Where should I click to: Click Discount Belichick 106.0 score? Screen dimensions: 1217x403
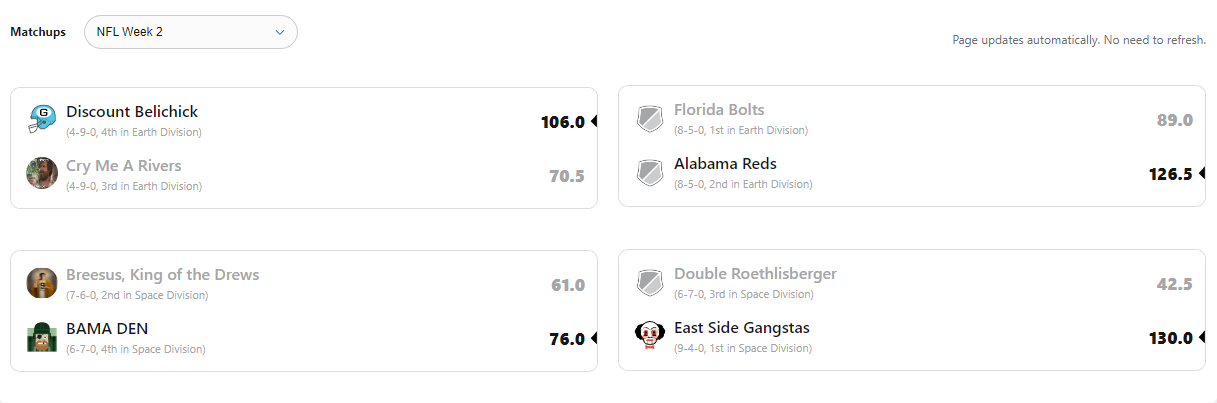(x=562, y=122)
